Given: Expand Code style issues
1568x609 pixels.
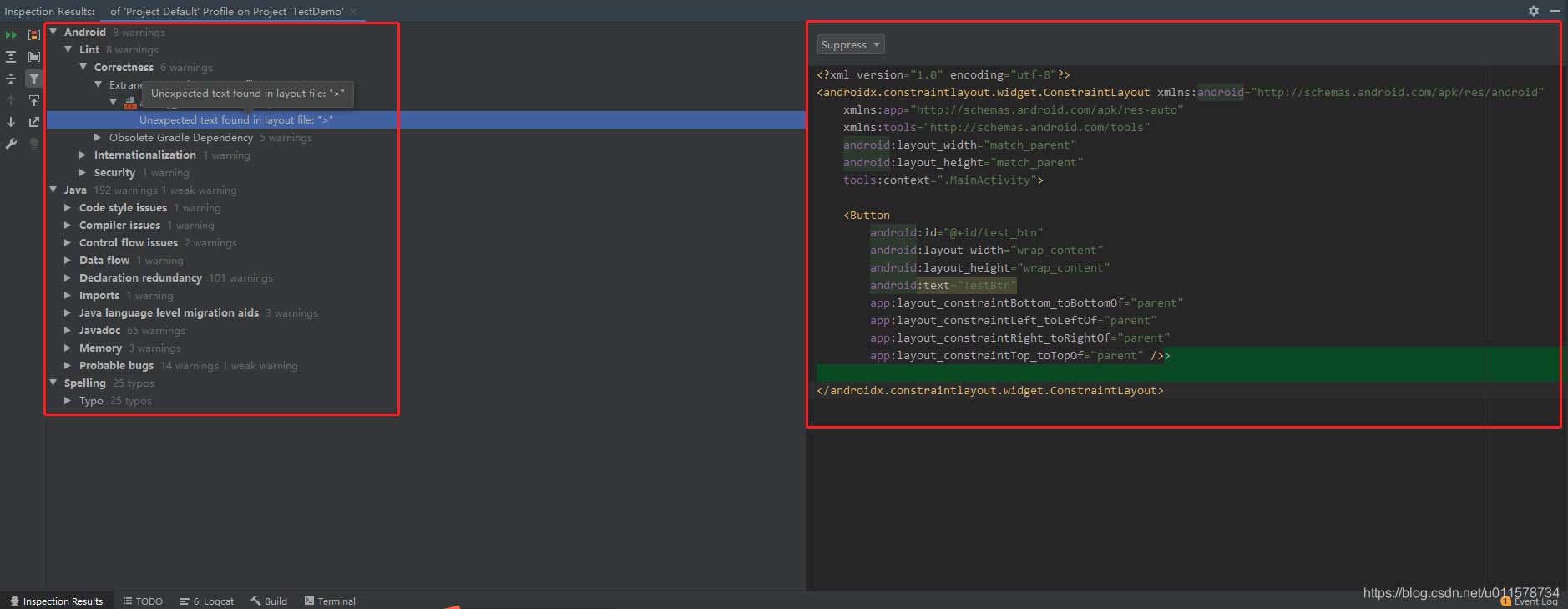Looking at the screenshot, I should click(68, 207).
